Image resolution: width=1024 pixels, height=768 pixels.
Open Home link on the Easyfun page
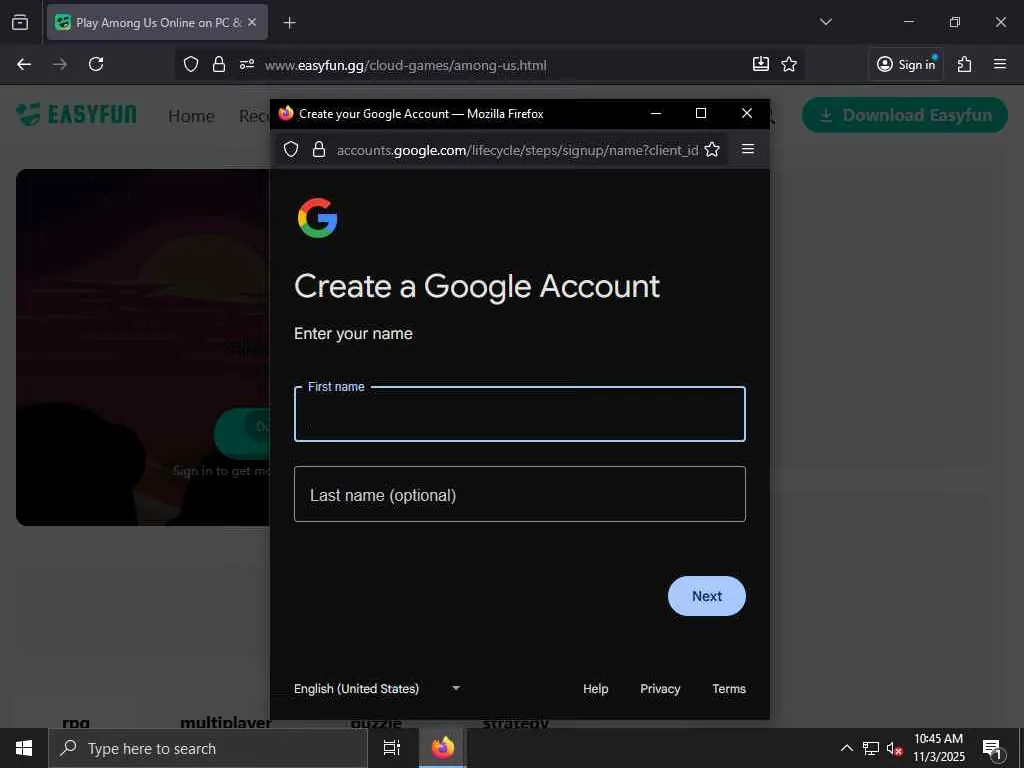[x=191, y=116]
